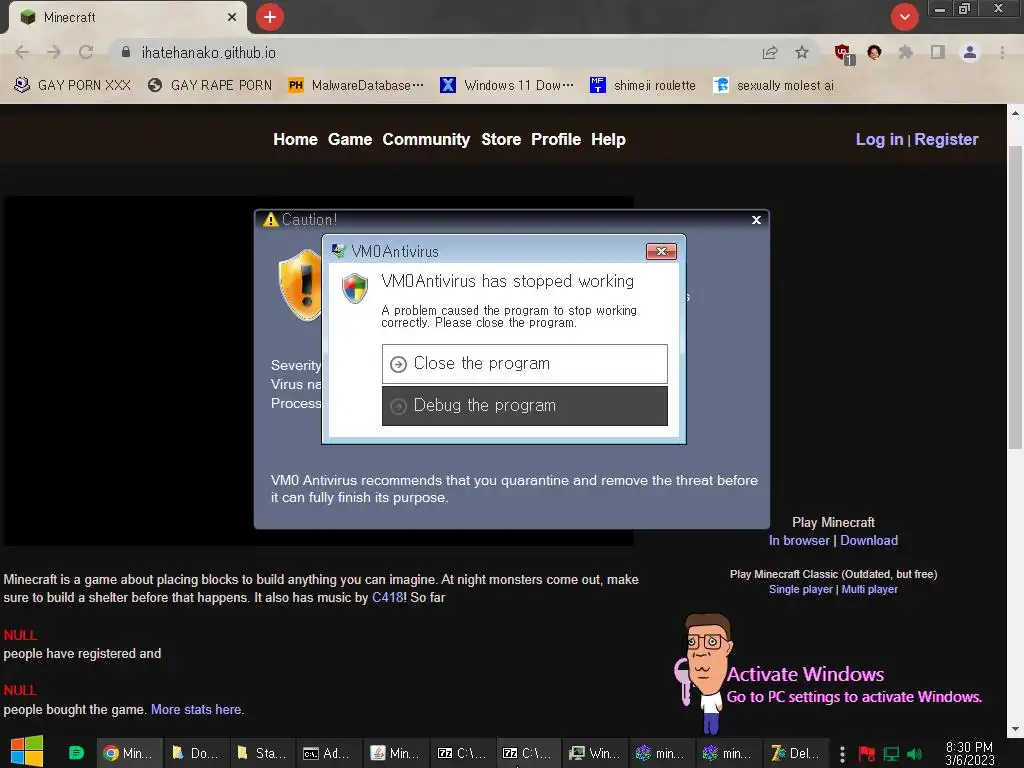1024x768 pixels.
Task: Switch to the Java Min… taskbar item
Action: 396,753
